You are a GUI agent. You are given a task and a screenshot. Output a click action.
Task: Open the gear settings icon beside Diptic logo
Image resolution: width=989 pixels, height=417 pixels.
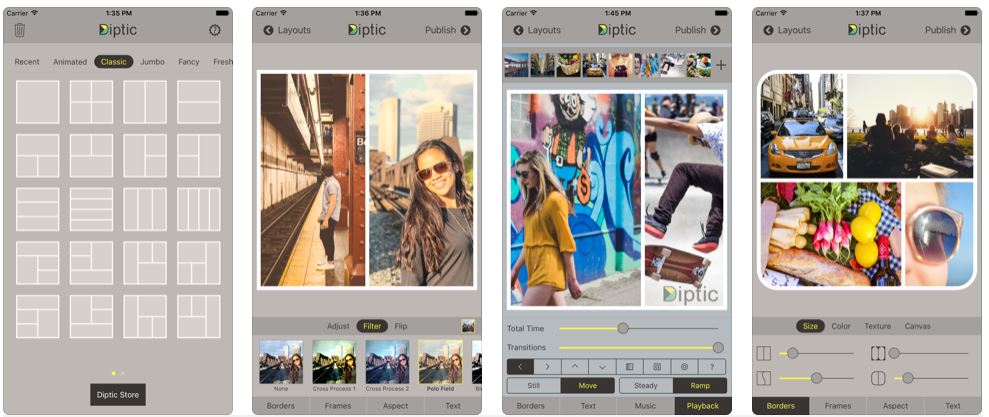(214, 30)
